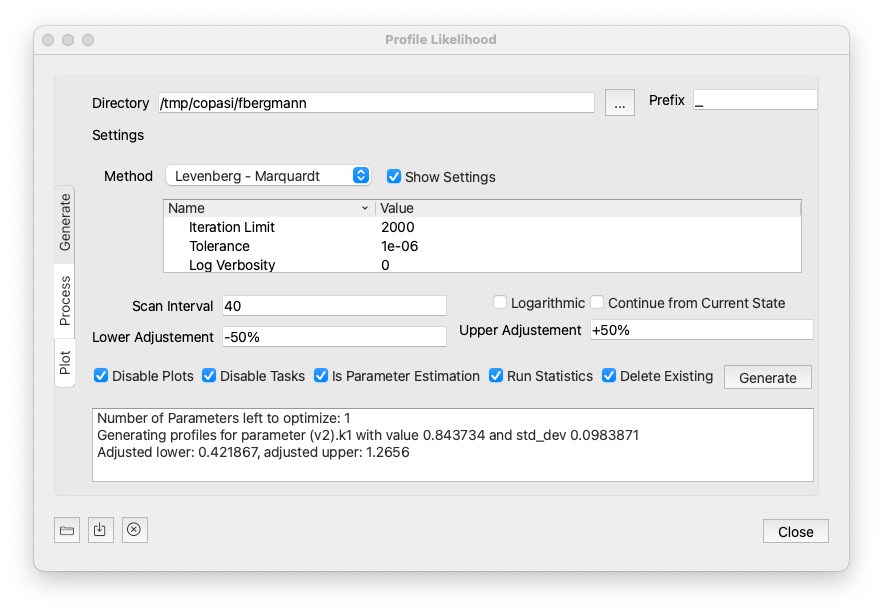Click the Upper Adjustement field

click(700, 330)
